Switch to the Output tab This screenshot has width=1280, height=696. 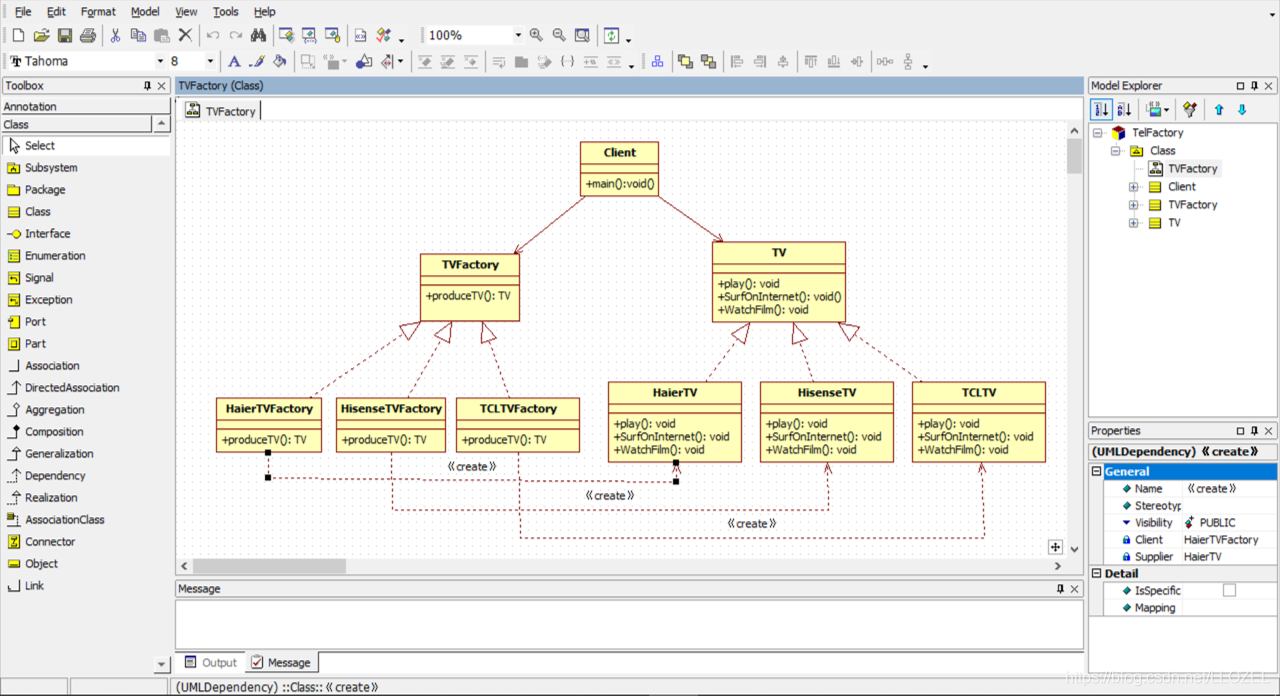(x=211, y=662)
